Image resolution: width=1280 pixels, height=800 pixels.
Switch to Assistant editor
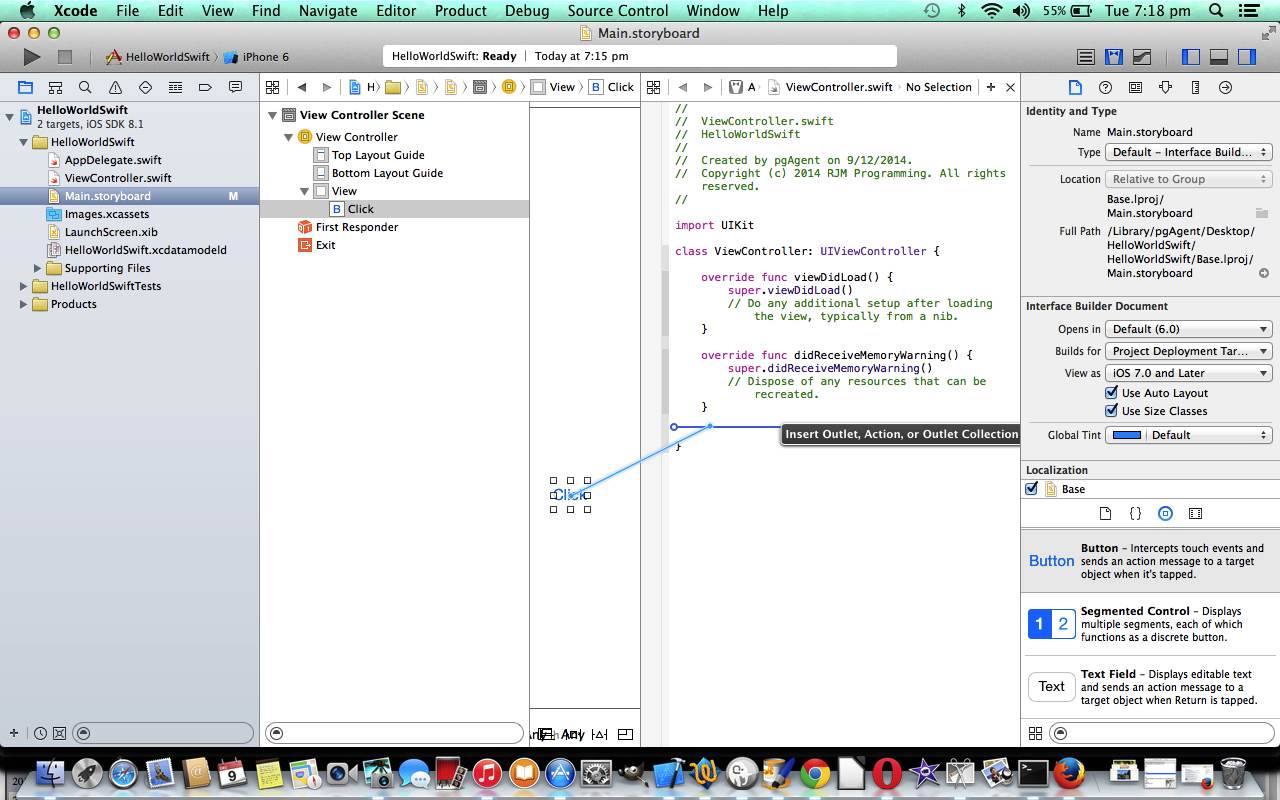(x=1113, y=57)
